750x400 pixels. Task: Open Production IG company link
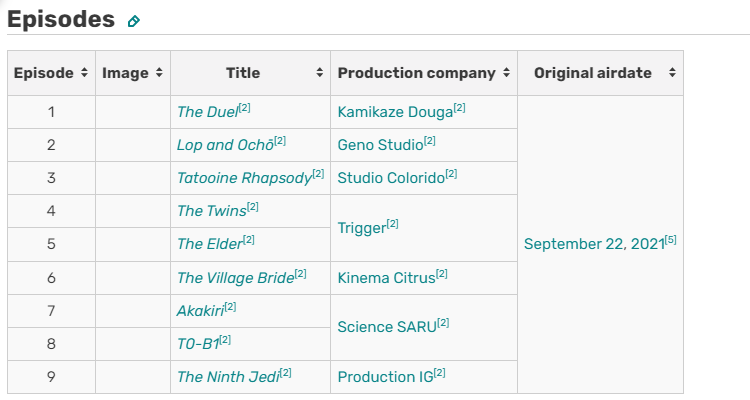coord(386,377)
